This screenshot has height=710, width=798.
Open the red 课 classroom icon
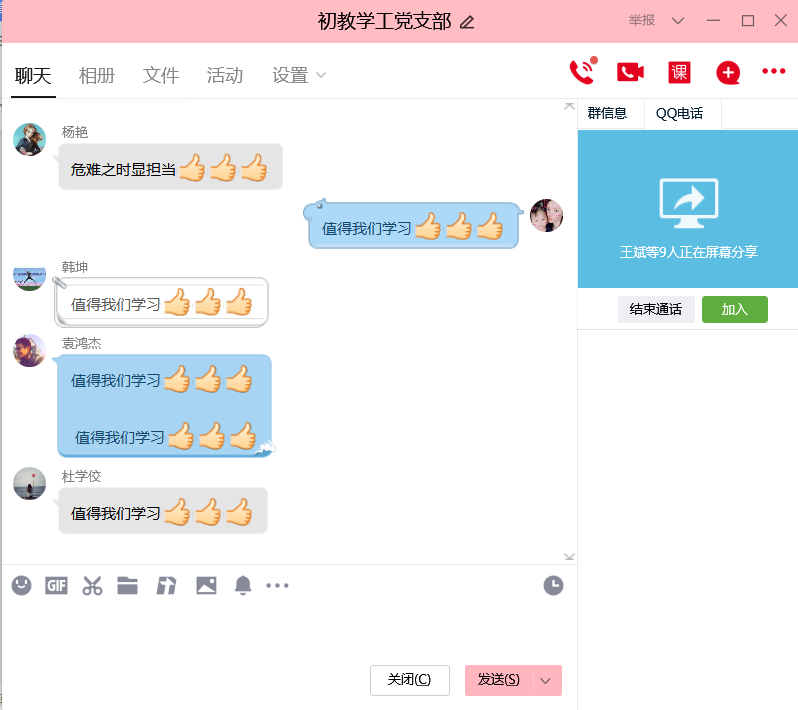[x=679, y=72]
